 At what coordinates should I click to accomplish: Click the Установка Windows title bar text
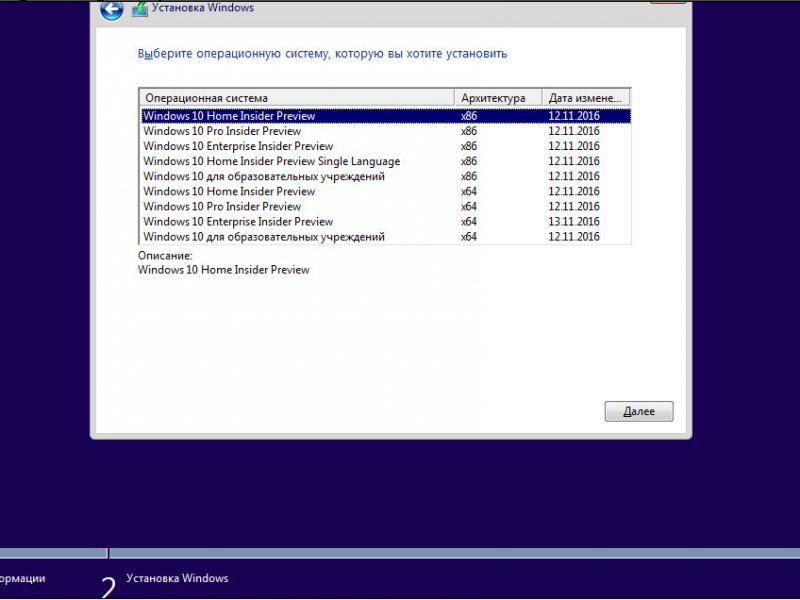click(x=203, y=8)
